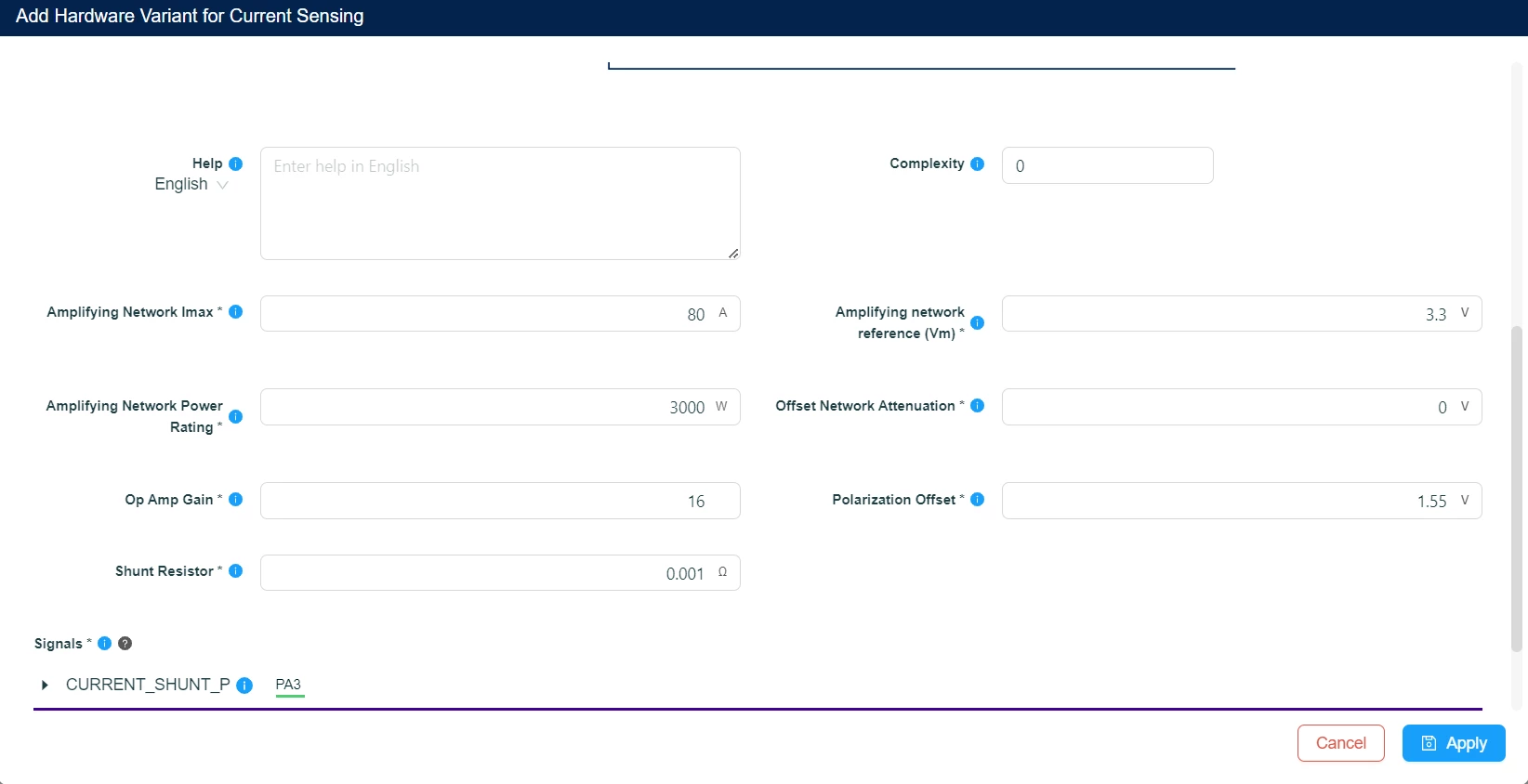Viewport: 1528px width, 784px height.
Task: Focus the Help text area
Action: pyautogui.click(x=500, y=203)
